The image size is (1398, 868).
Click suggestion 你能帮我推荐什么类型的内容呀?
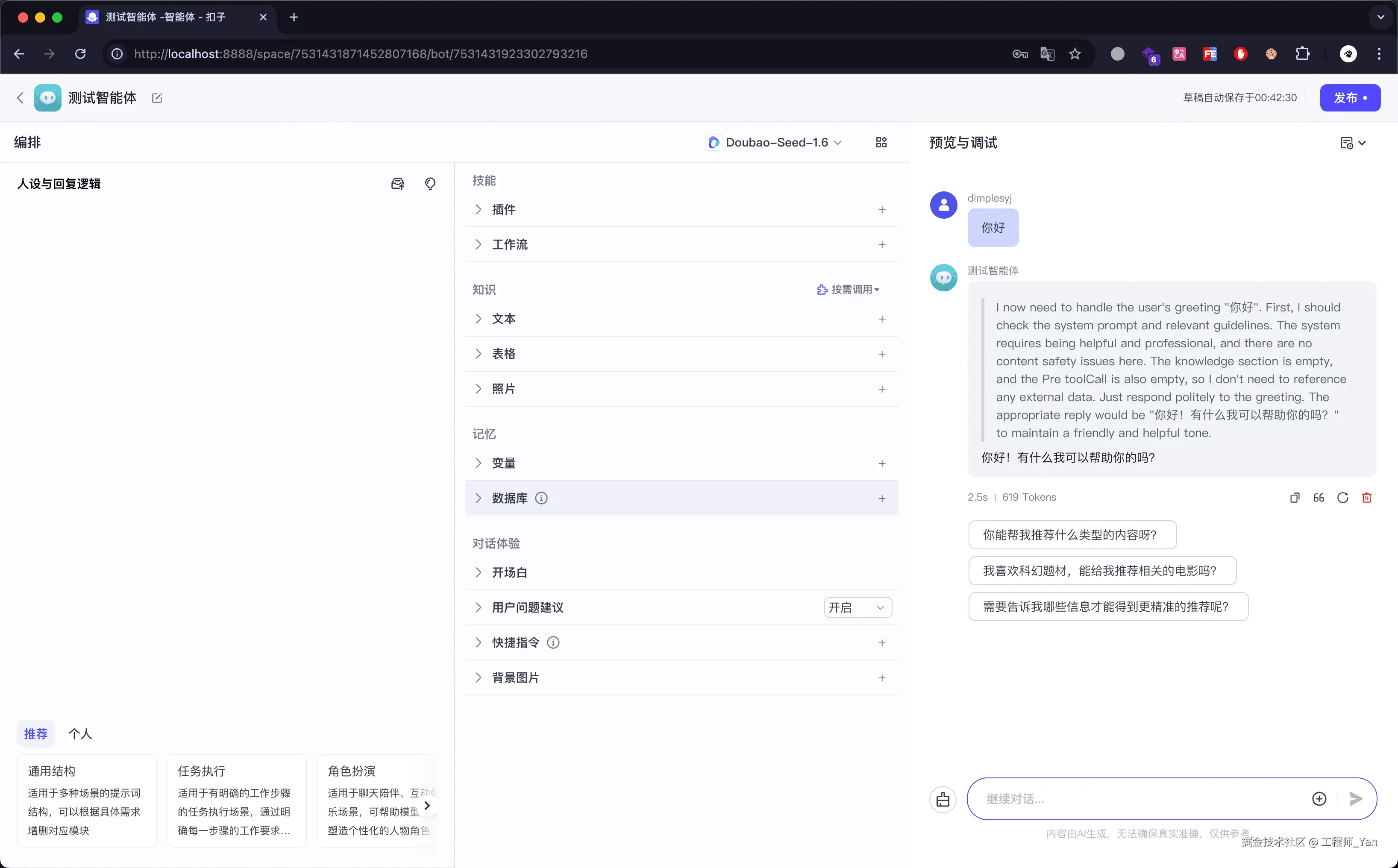[1071, 535]
